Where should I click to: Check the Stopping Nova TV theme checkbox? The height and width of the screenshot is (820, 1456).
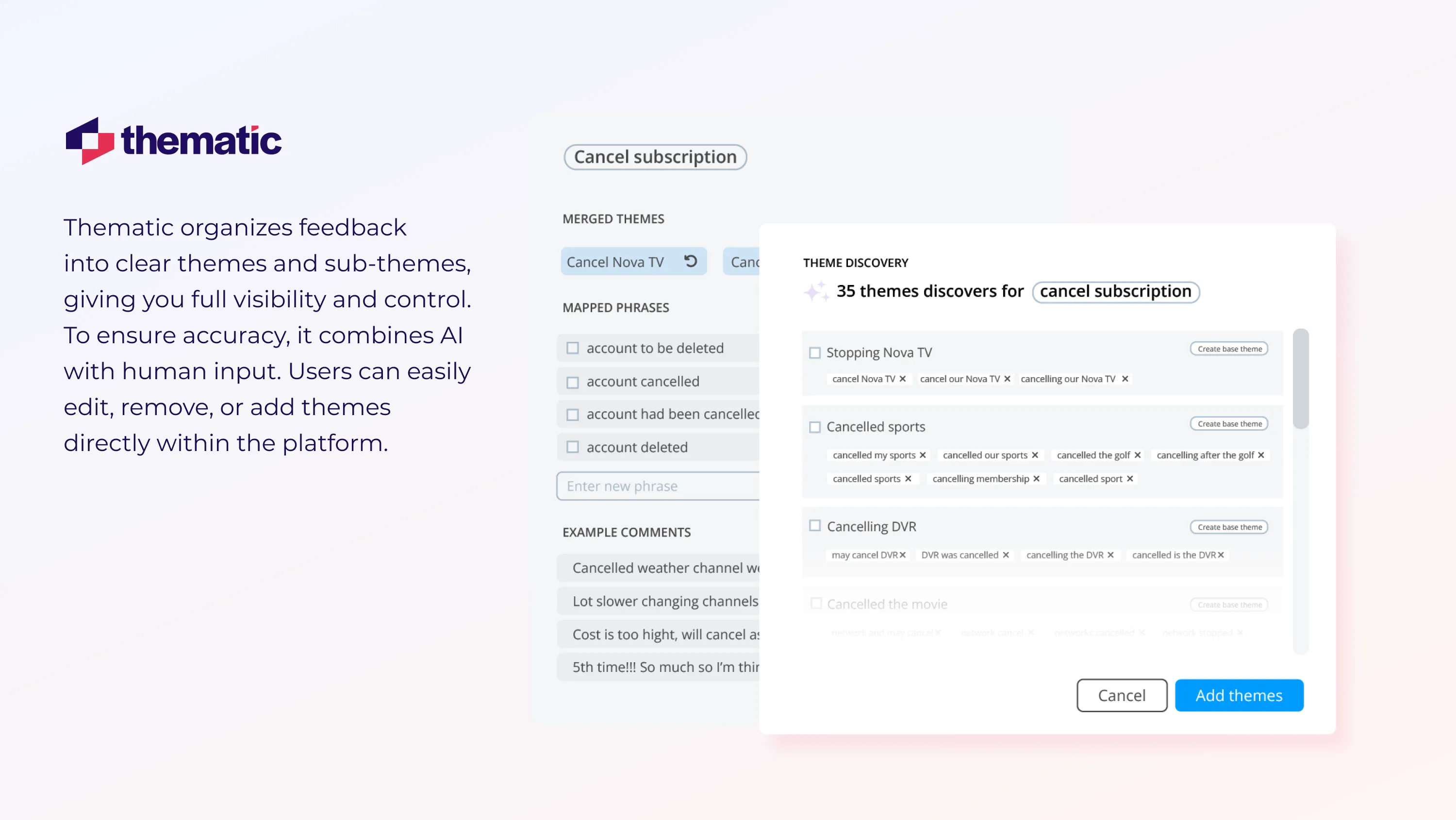click(814, 353)
